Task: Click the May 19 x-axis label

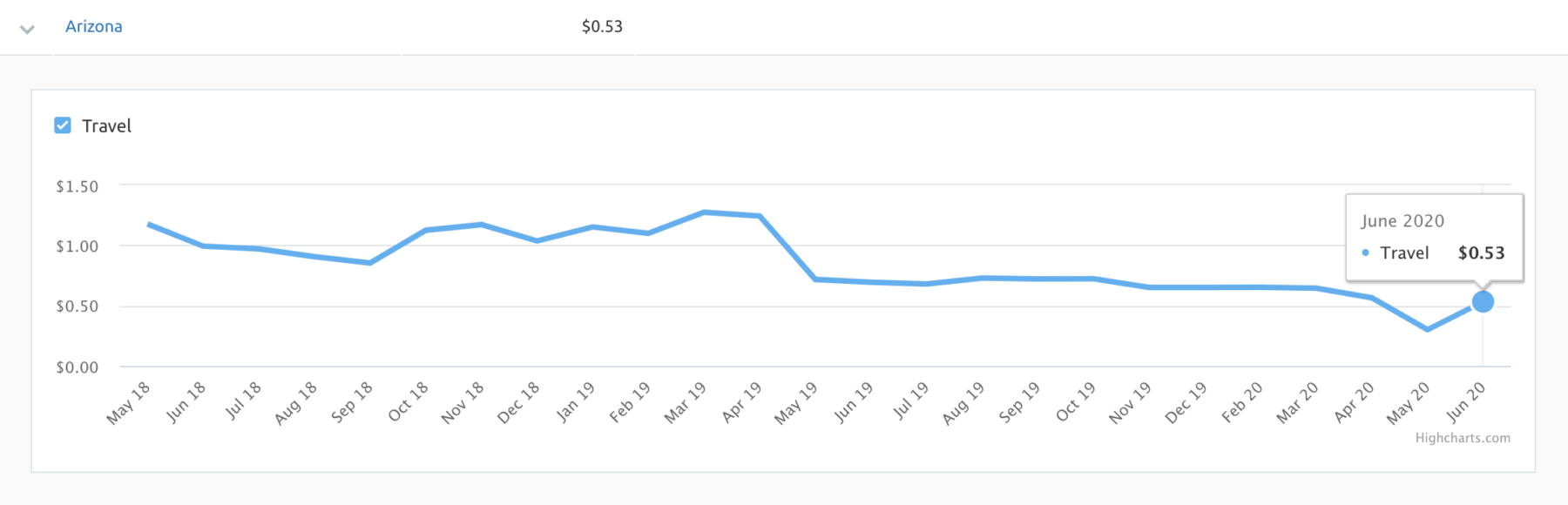Action: tap(795, 402)
